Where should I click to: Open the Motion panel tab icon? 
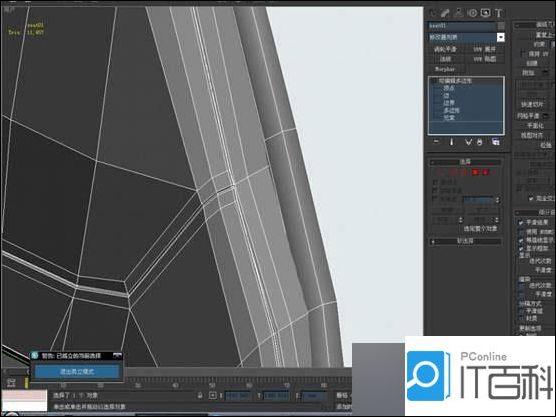[473, 13]
